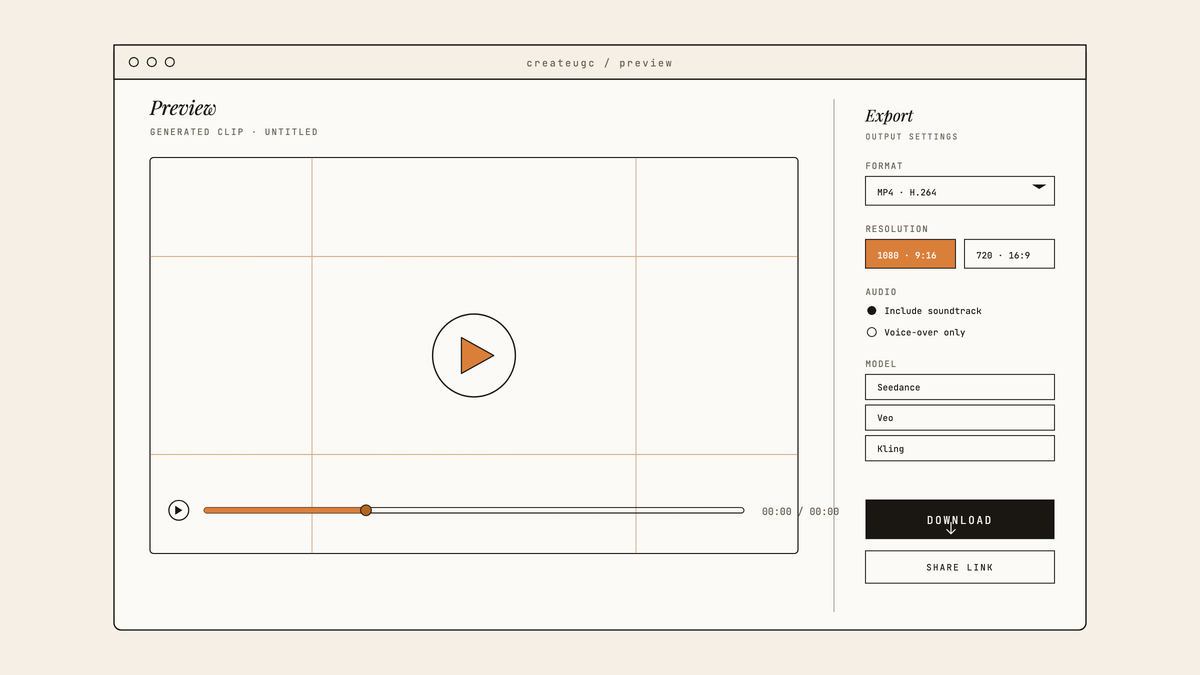Click the Format dropdown arrow

(1039, 187)
